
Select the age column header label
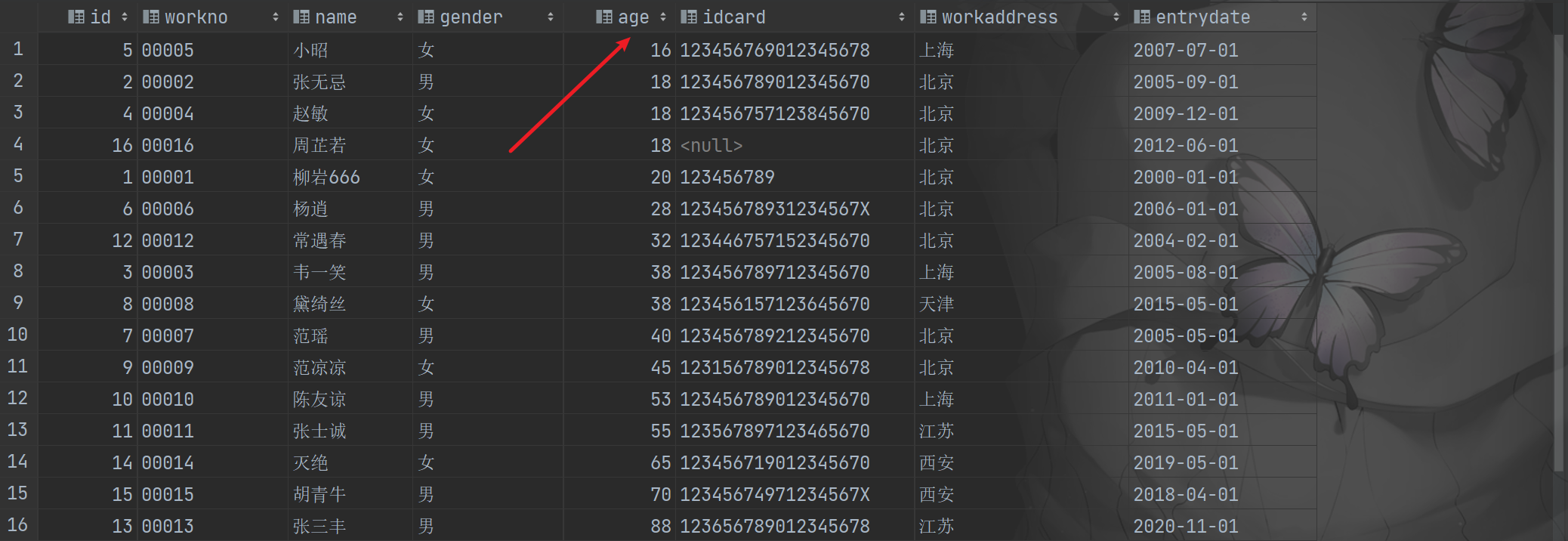point(634,17)
